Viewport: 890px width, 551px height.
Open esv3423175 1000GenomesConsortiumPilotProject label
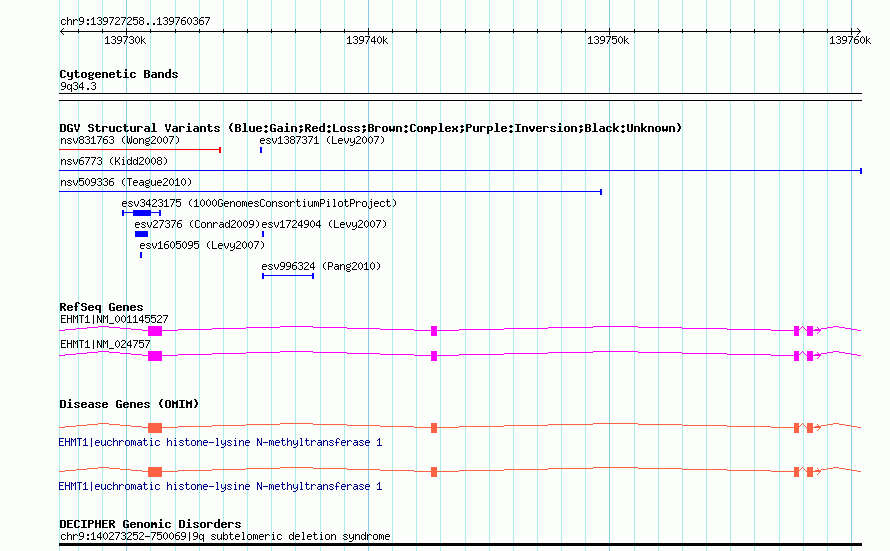(x=259, y=203)
